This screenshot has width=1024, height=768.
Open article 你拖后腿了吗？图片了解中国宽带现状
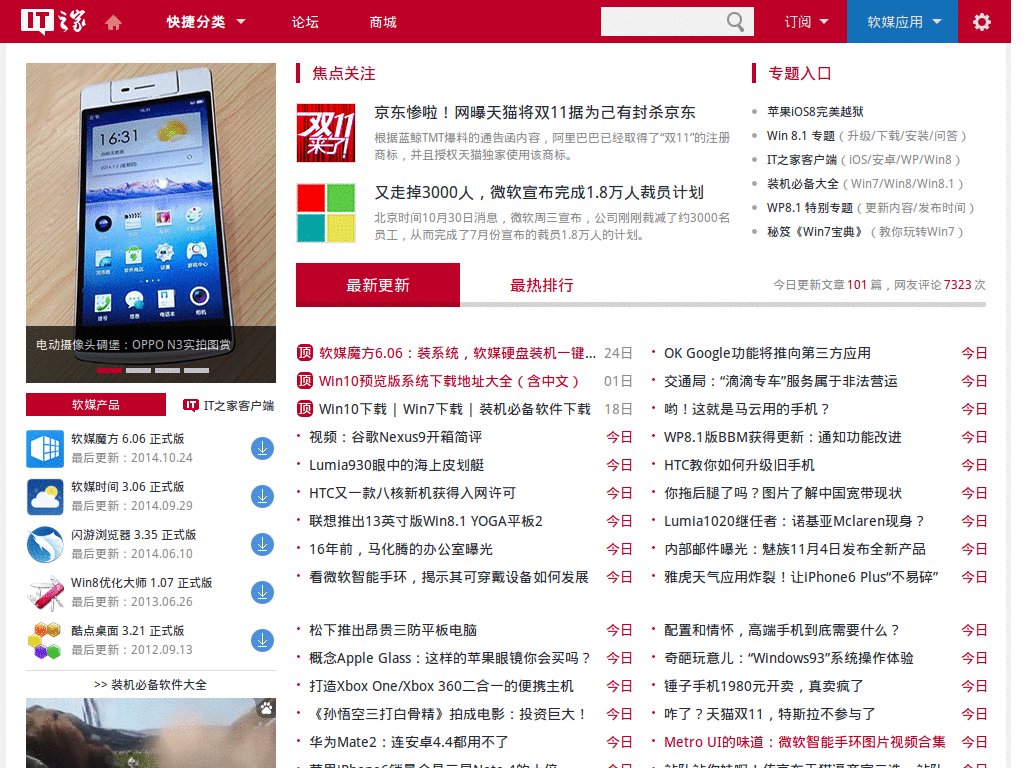point(782,493)
